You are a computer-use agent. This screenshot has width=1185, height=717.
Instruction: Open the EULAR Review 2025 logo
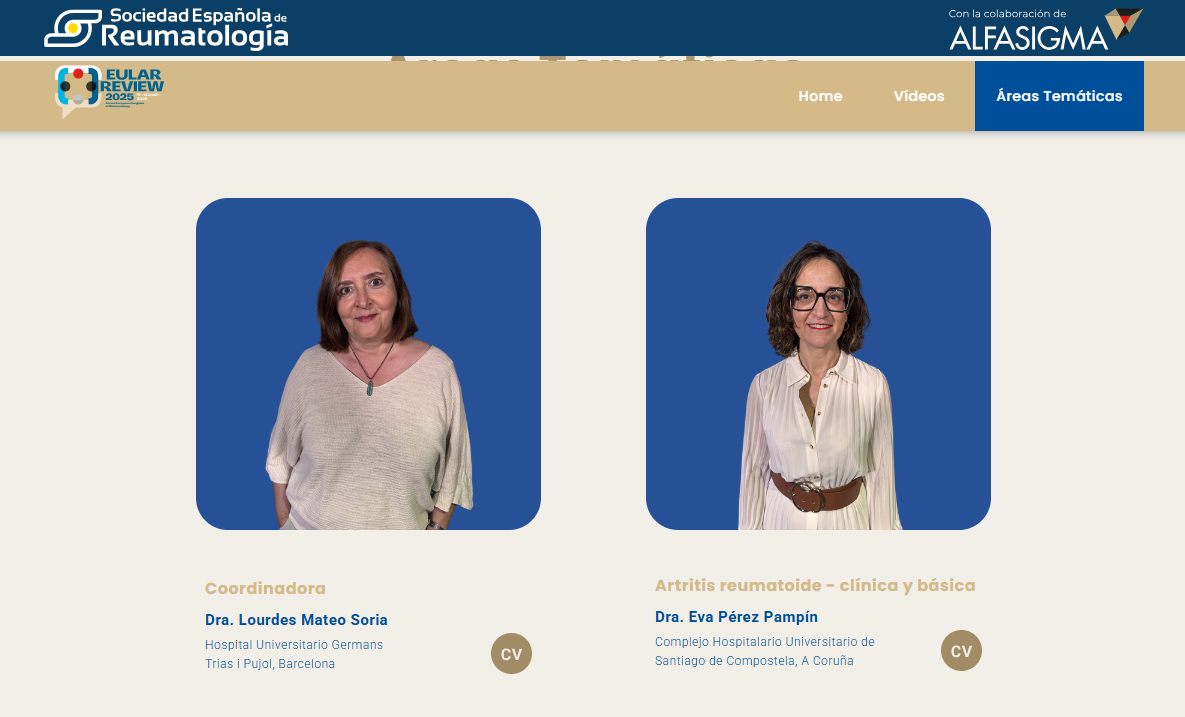point(109,91)
